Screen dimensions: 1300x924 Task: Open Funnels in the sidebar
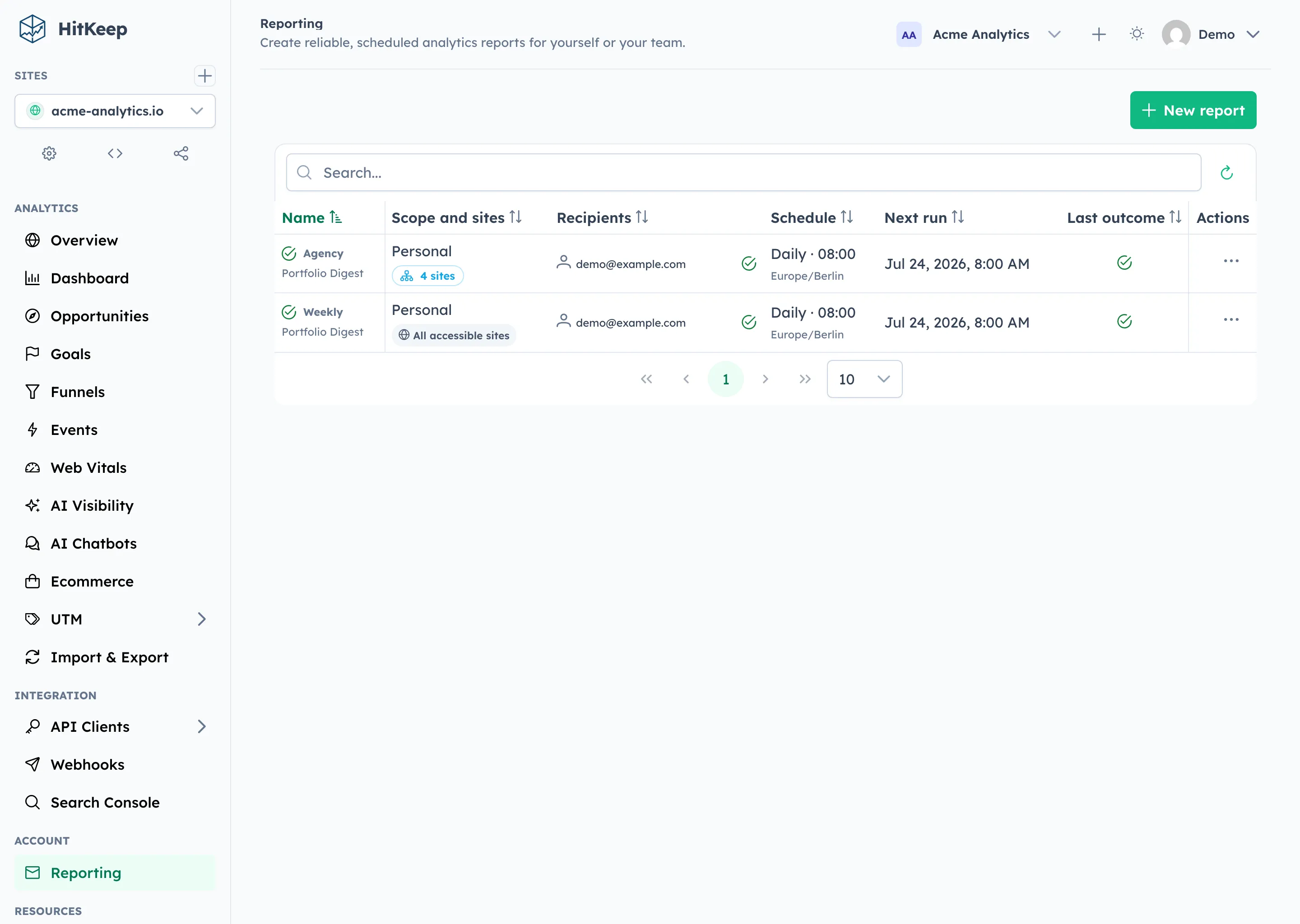[x=115, y=392]
